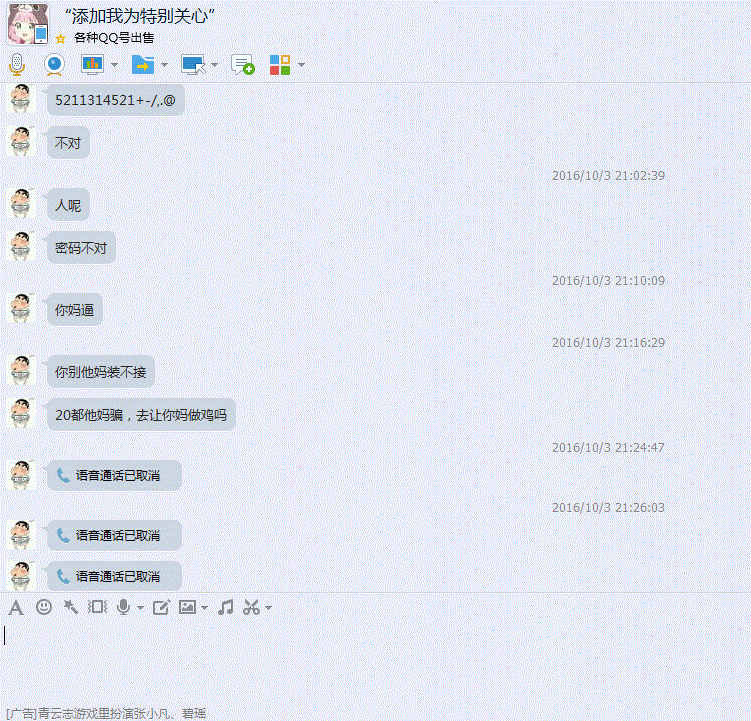Record a voice message with mic icon
This screenshot has width=751, height=721.
(124, 607)
